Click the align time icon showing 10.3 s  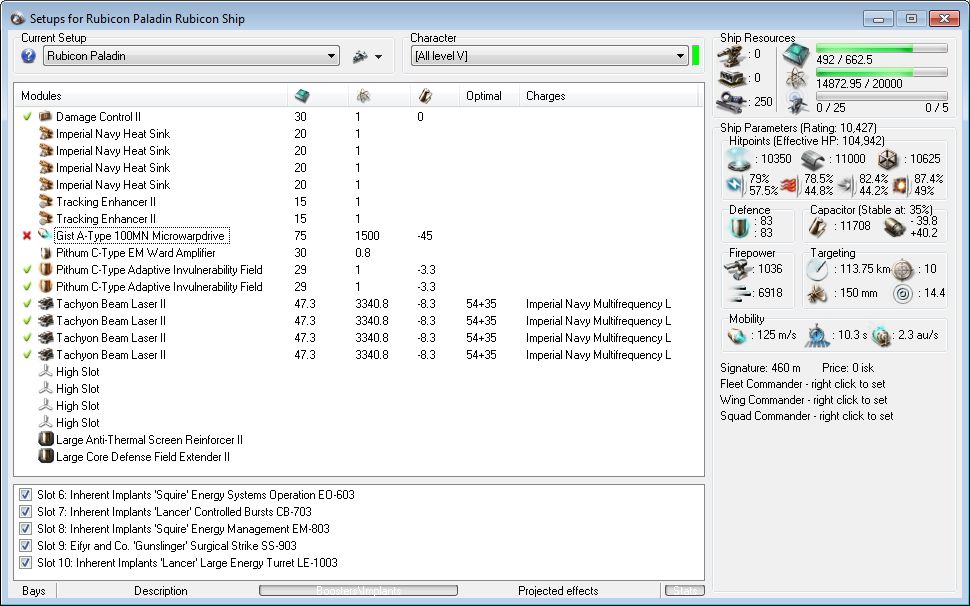coord(817,336)
